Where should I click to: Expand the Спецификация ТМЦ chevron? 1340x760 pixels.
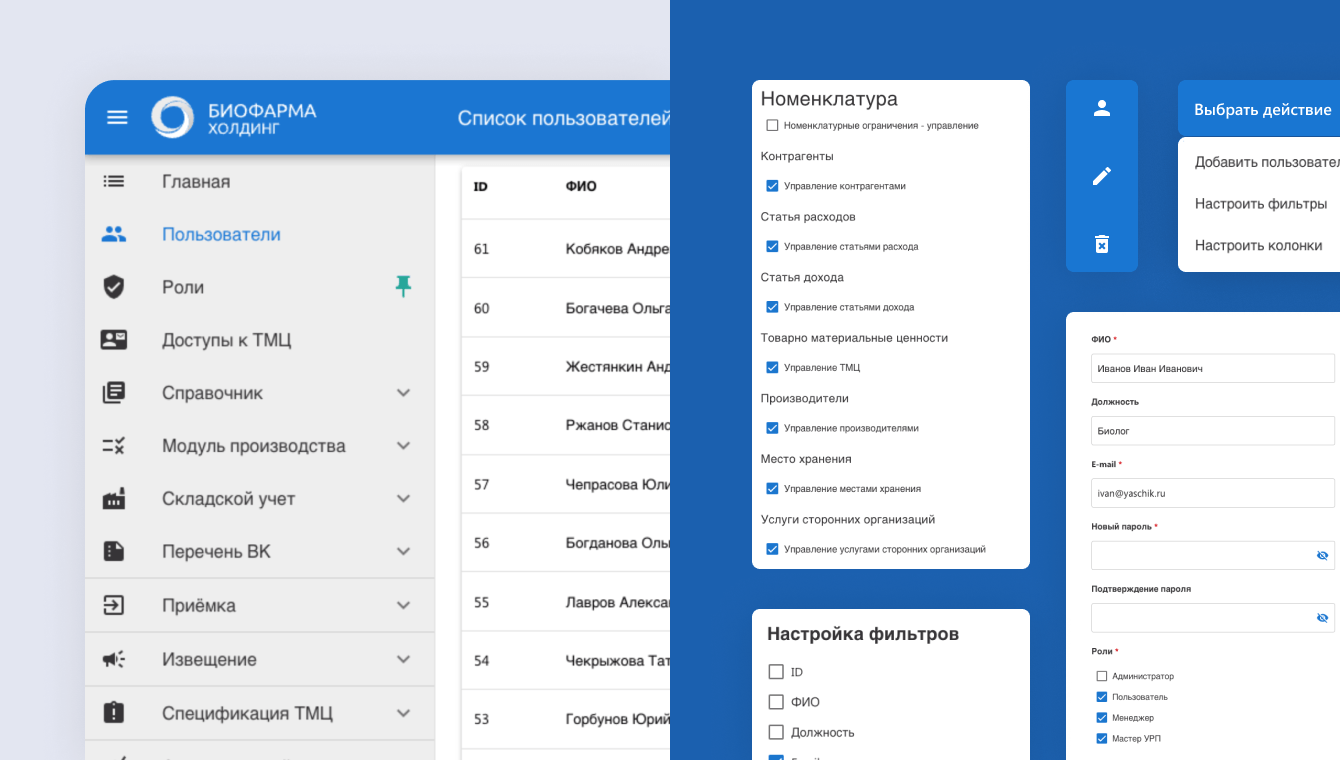click(x=403, y=713)
